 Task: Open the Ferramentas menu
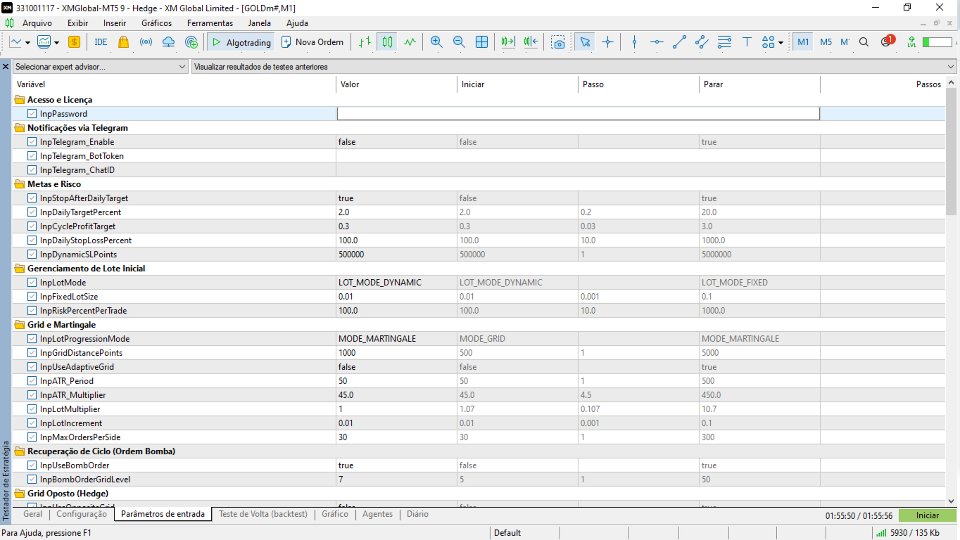click(x=210, y=22)
